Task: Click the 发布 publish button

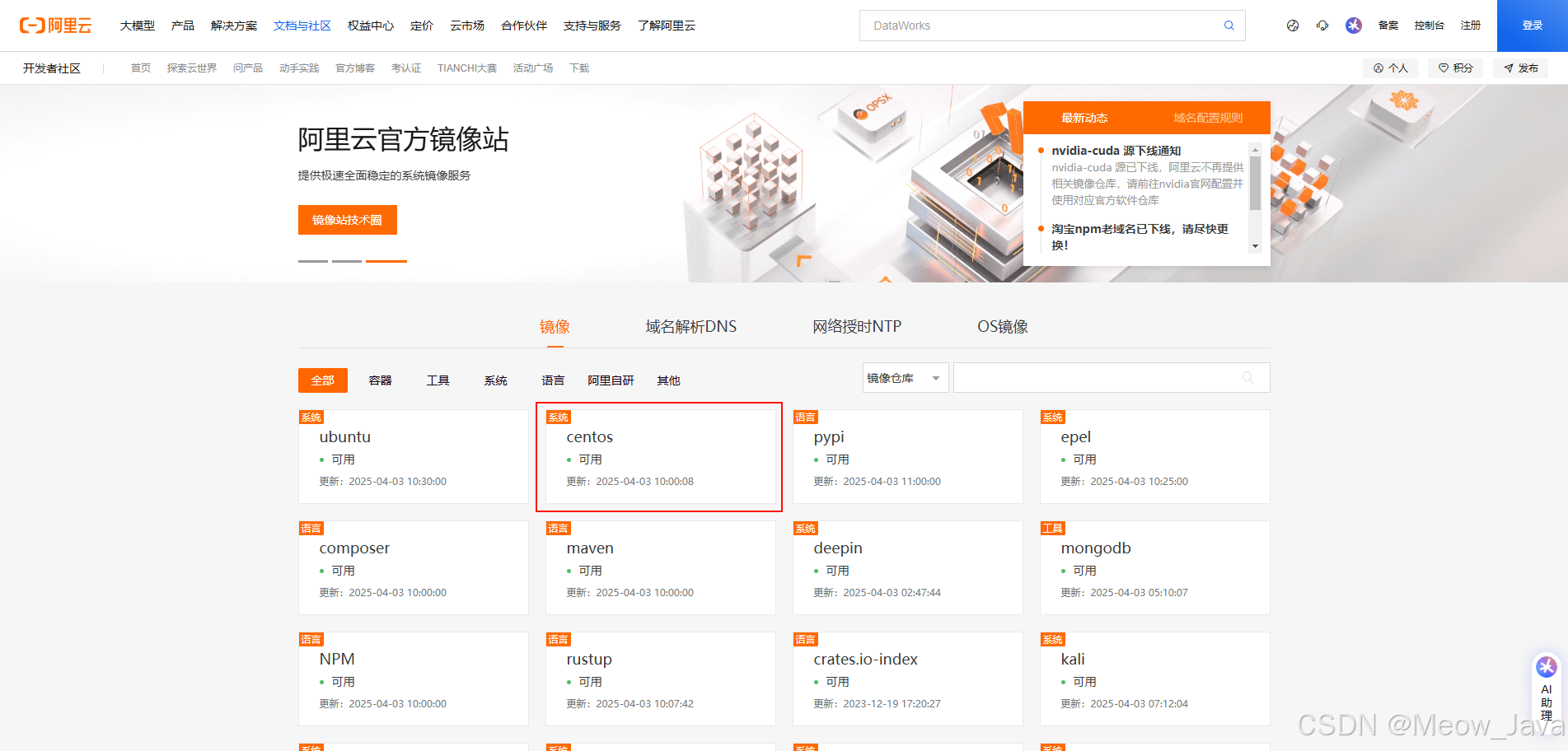Action: 1520,68
